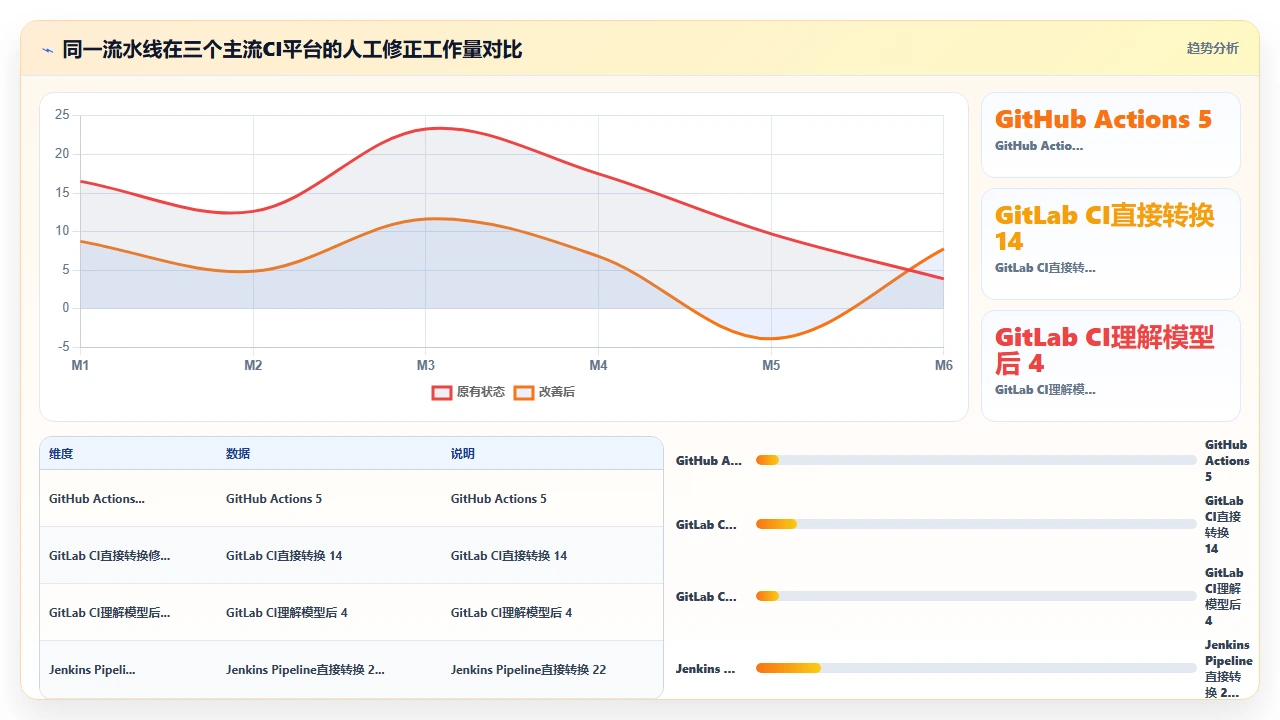Viewport: 1280px width, 720px height.
Task: Select the title 同一流水线在三个主流CI平台的人工修正工作量对比
Action: [x=292, y=49]
